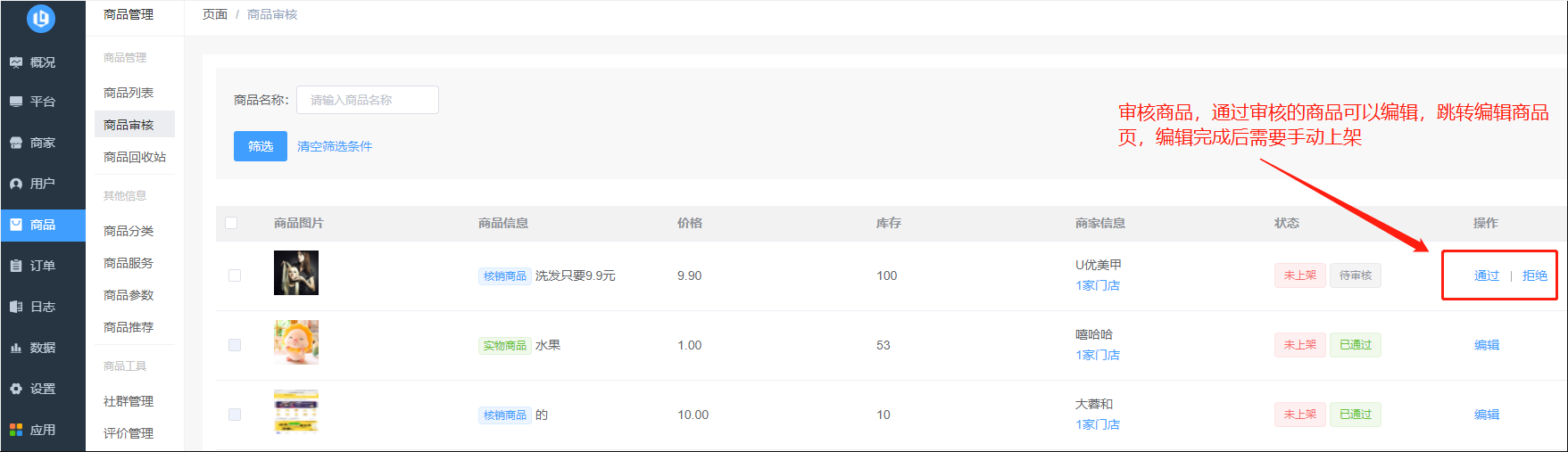This screenshot has height=452, width=1568.
Task: Click the blue 筛选 filter button
Action: [261, 146]
